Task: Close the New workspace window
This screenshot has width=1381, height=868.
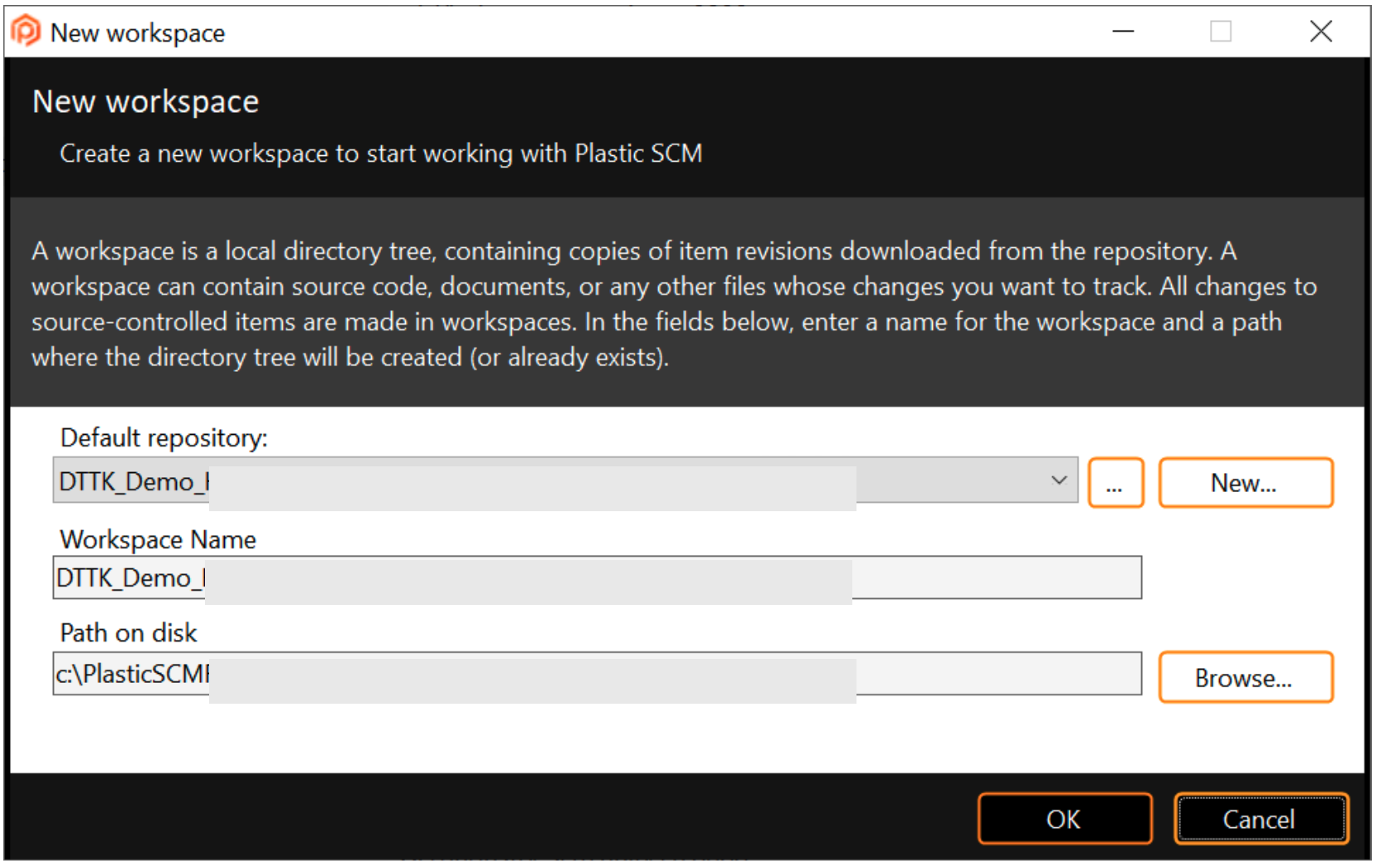Action: coord(1320,32)
